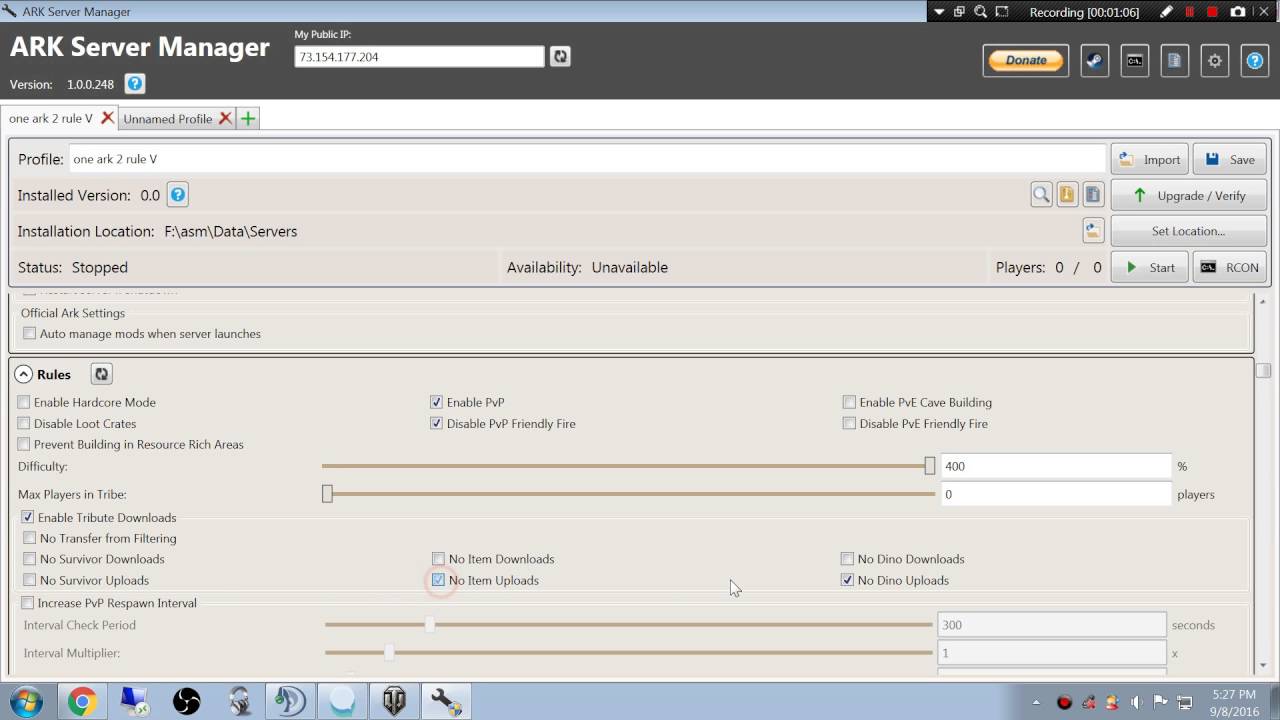The width and height of the screenshot is (1280, 720).
Task: Add a new profile tab
Action: click(248, 118)
